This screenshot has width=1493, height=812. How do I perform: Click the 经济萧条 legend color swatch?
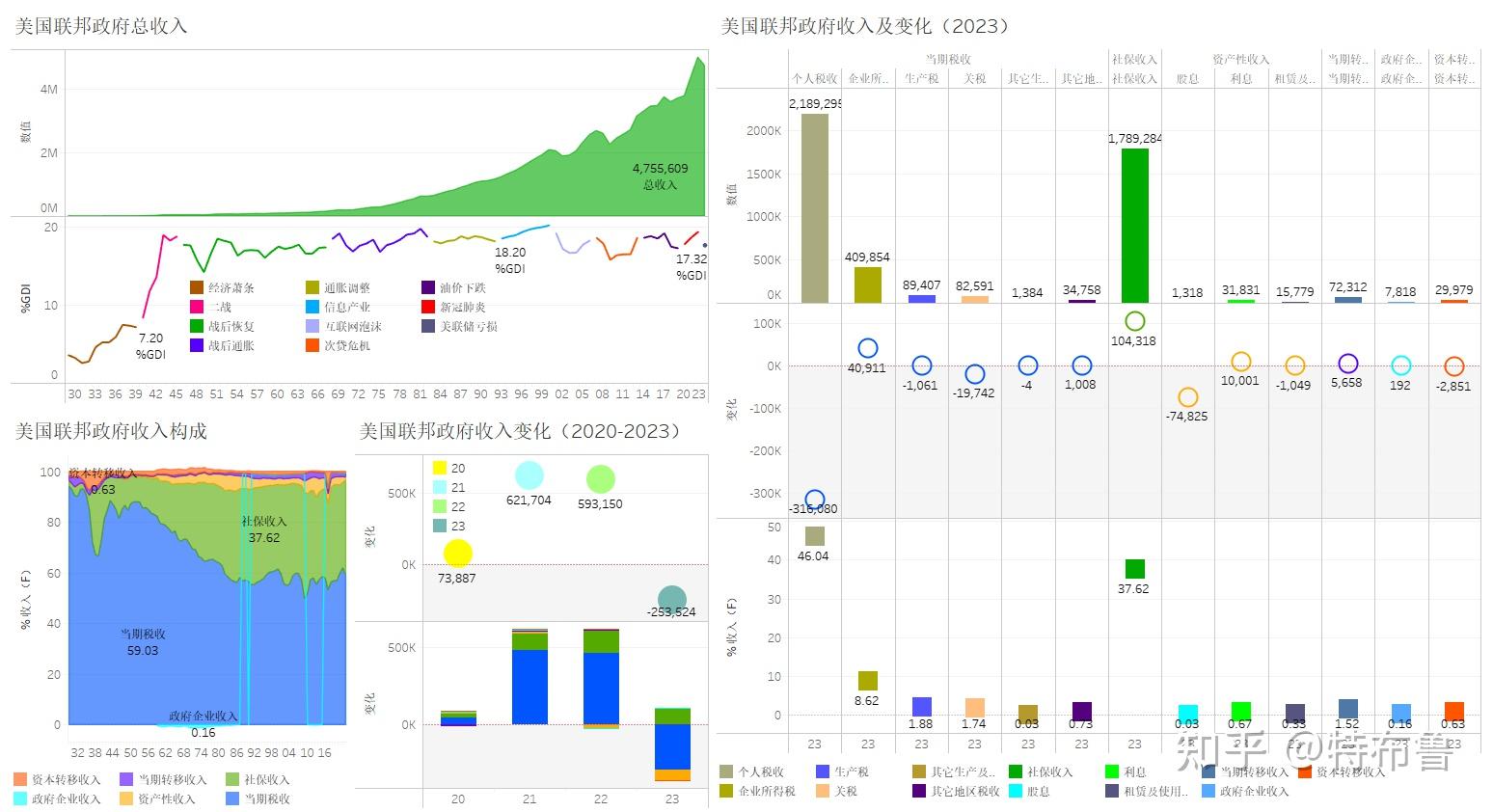click(x=197, y=287)
